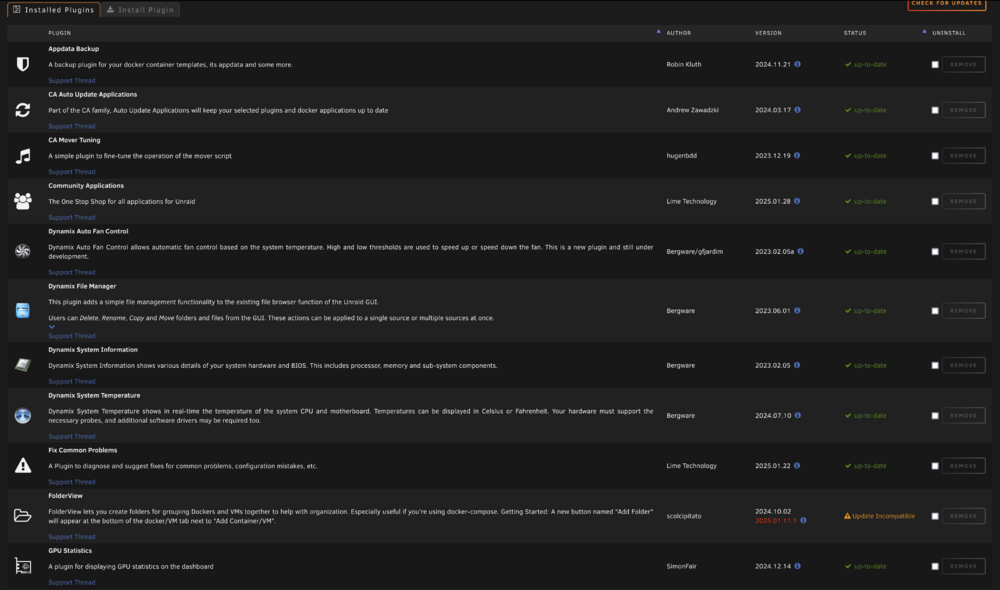
Task: Open the Install Plugin tab
Action: coord(140,10)
